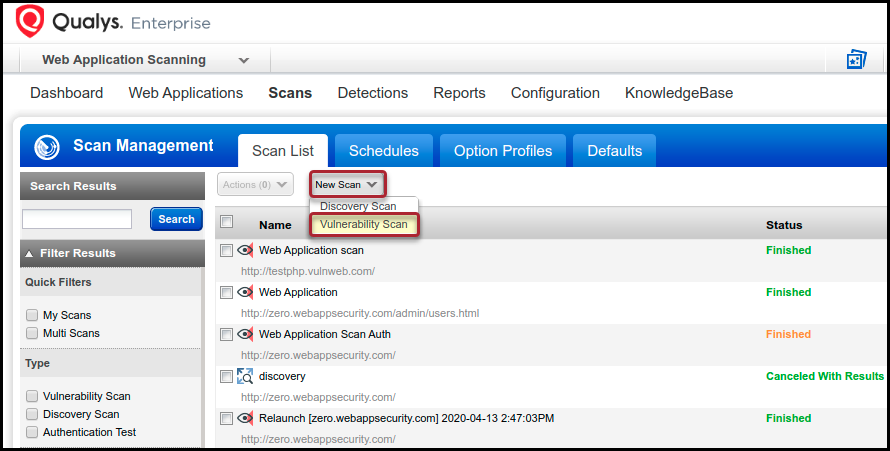
Task: Click the discovery scan magnifier icon
Action: pos(245,376)
